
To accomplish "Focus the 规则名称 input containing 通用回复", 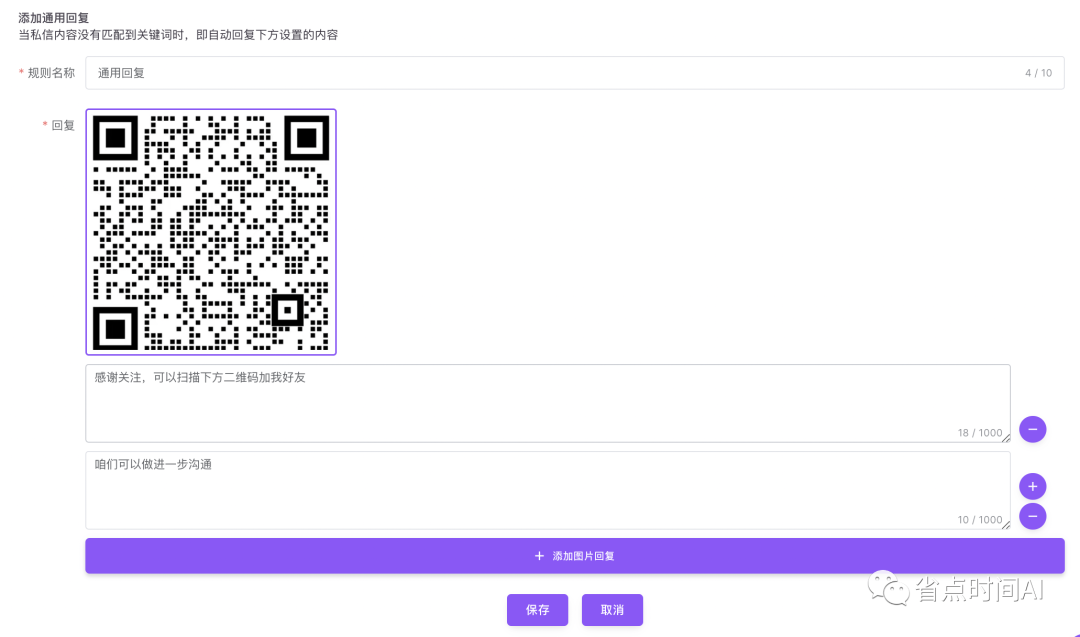I will coord(574,73).
